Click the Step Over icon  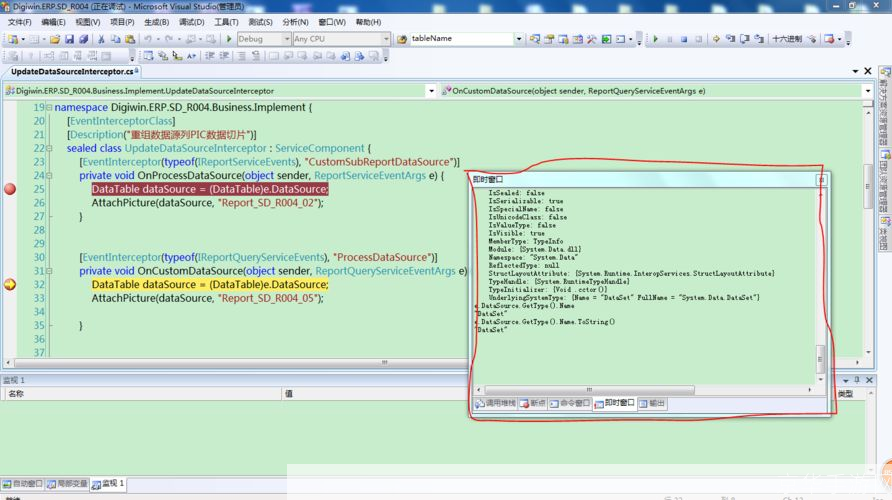pyautogui.click(x=745, y=39)
